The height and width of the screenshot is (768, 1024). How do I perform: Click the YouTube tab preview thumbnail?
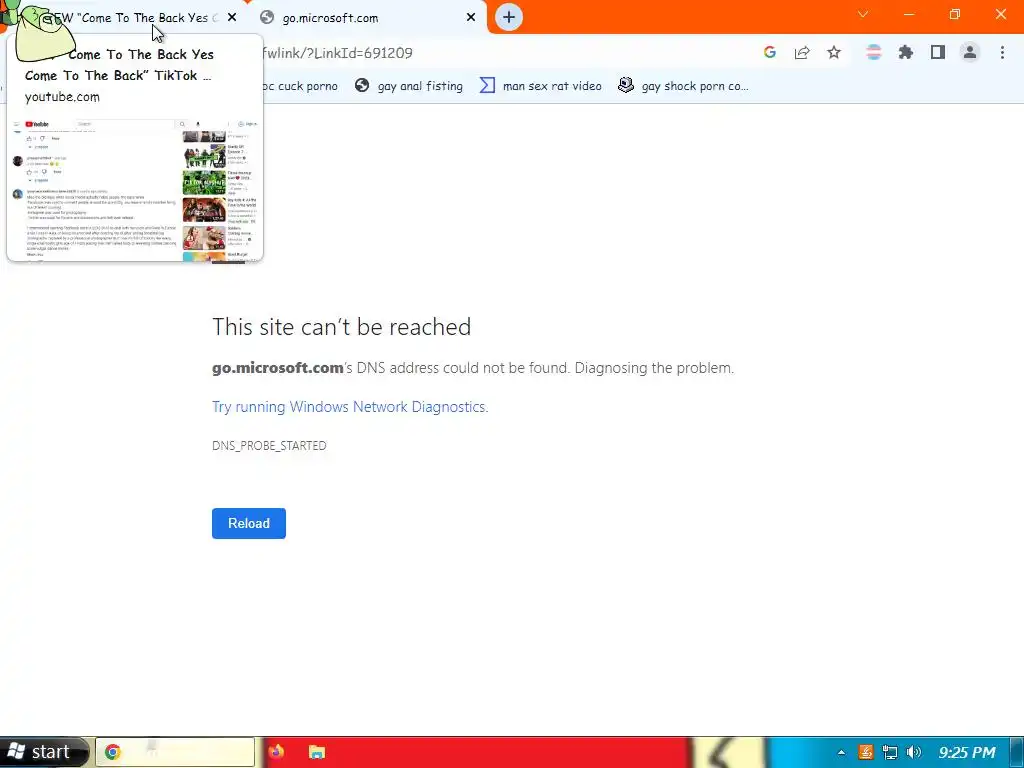click(x=135, y=189)
